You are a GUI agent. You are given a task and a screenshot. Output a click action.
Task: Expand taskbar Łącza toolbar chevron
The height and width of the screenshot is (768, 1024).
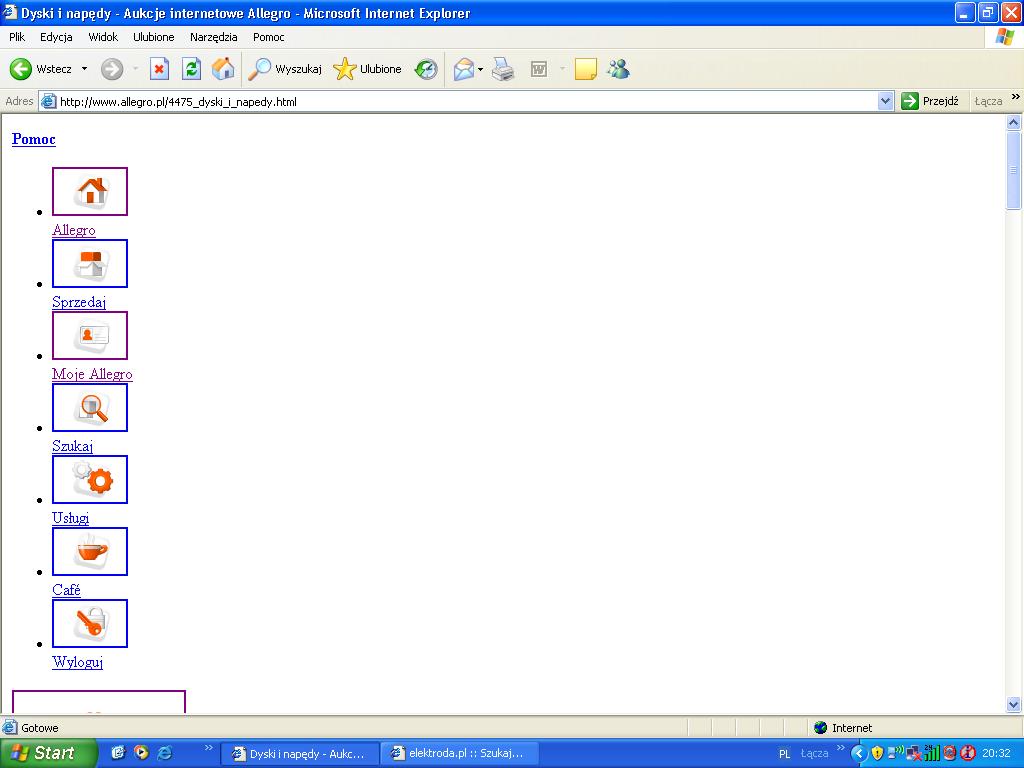(x=840, y=748)
